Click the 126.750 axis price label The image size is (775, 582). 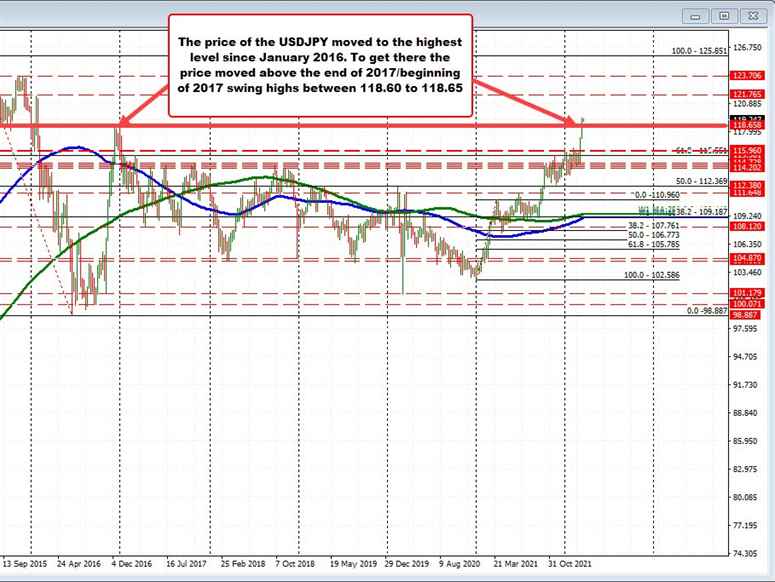coord(747,48)
